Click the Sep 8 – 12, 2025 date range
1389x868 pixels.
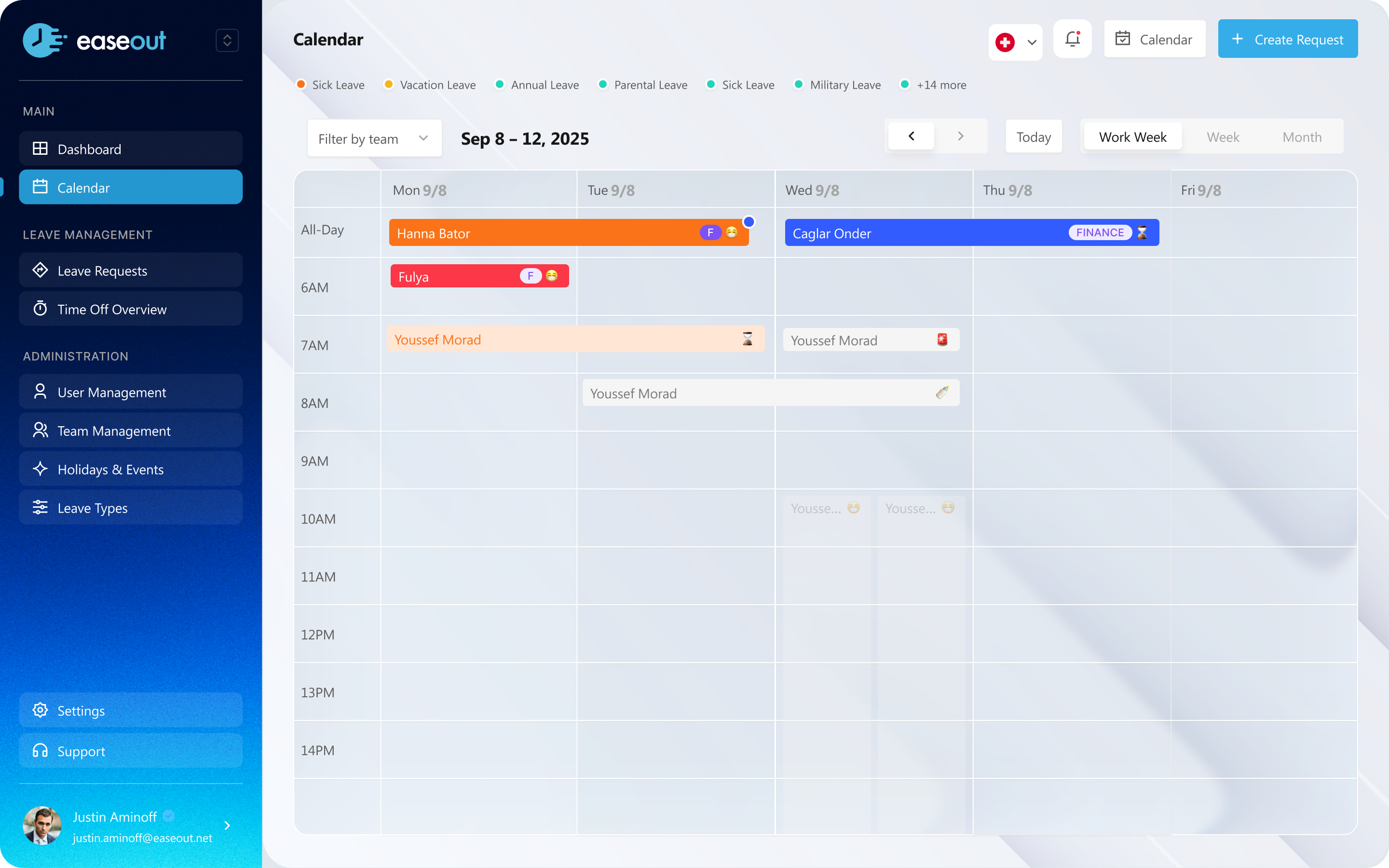pyautogui.click(x=525, y=138)
